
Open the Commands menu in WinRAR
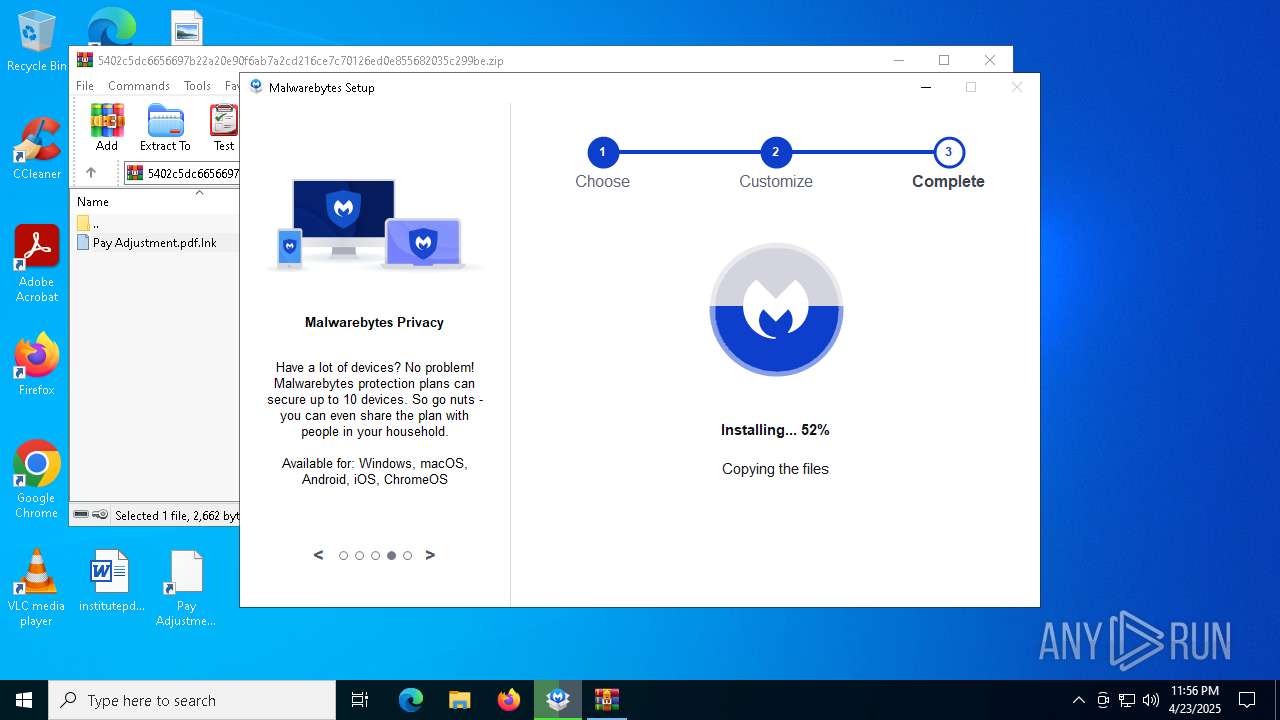(x=139, y=86)
